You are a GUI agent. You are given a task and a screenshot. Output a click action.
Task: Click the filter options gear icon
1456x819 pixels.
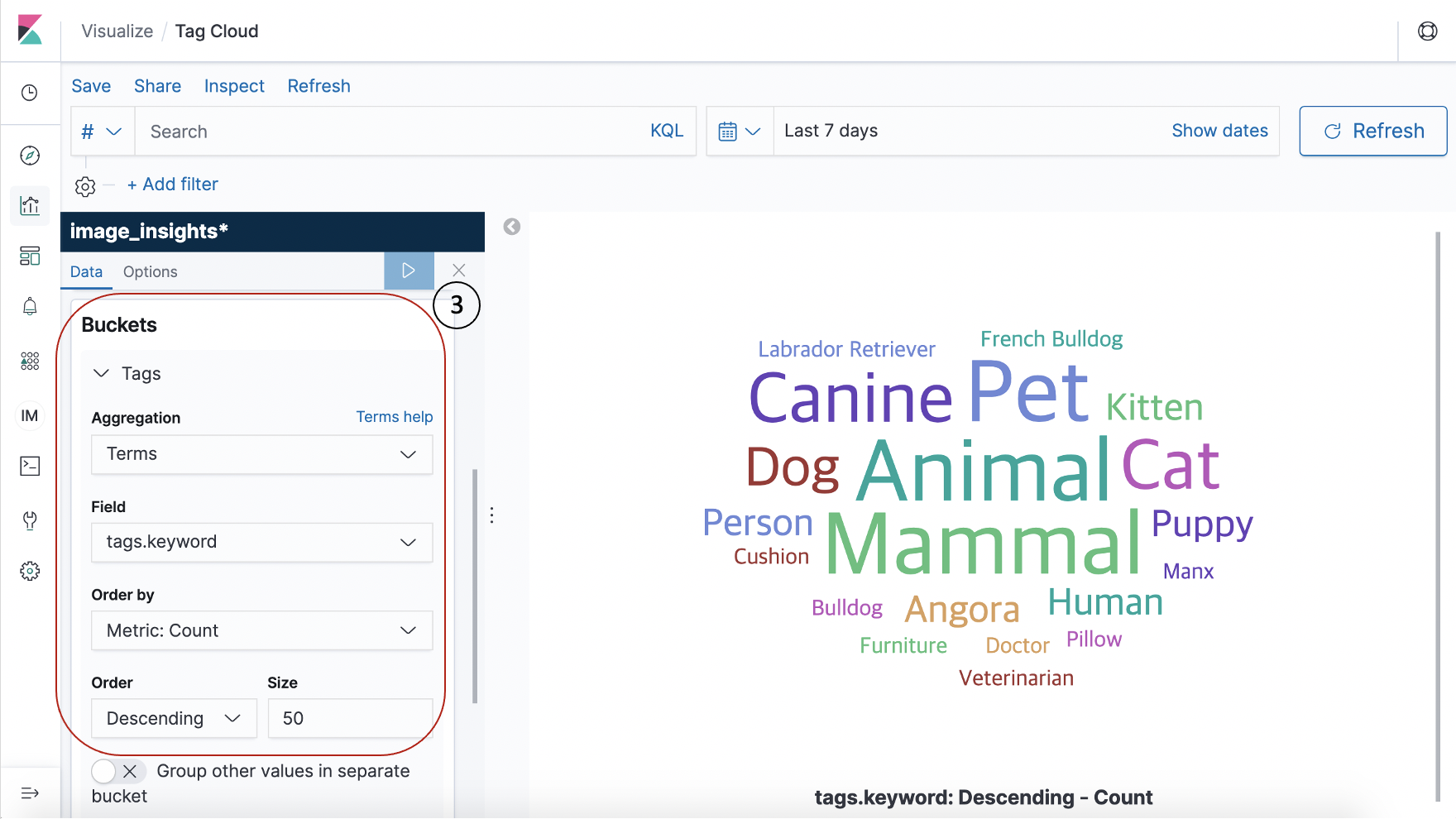85,186
